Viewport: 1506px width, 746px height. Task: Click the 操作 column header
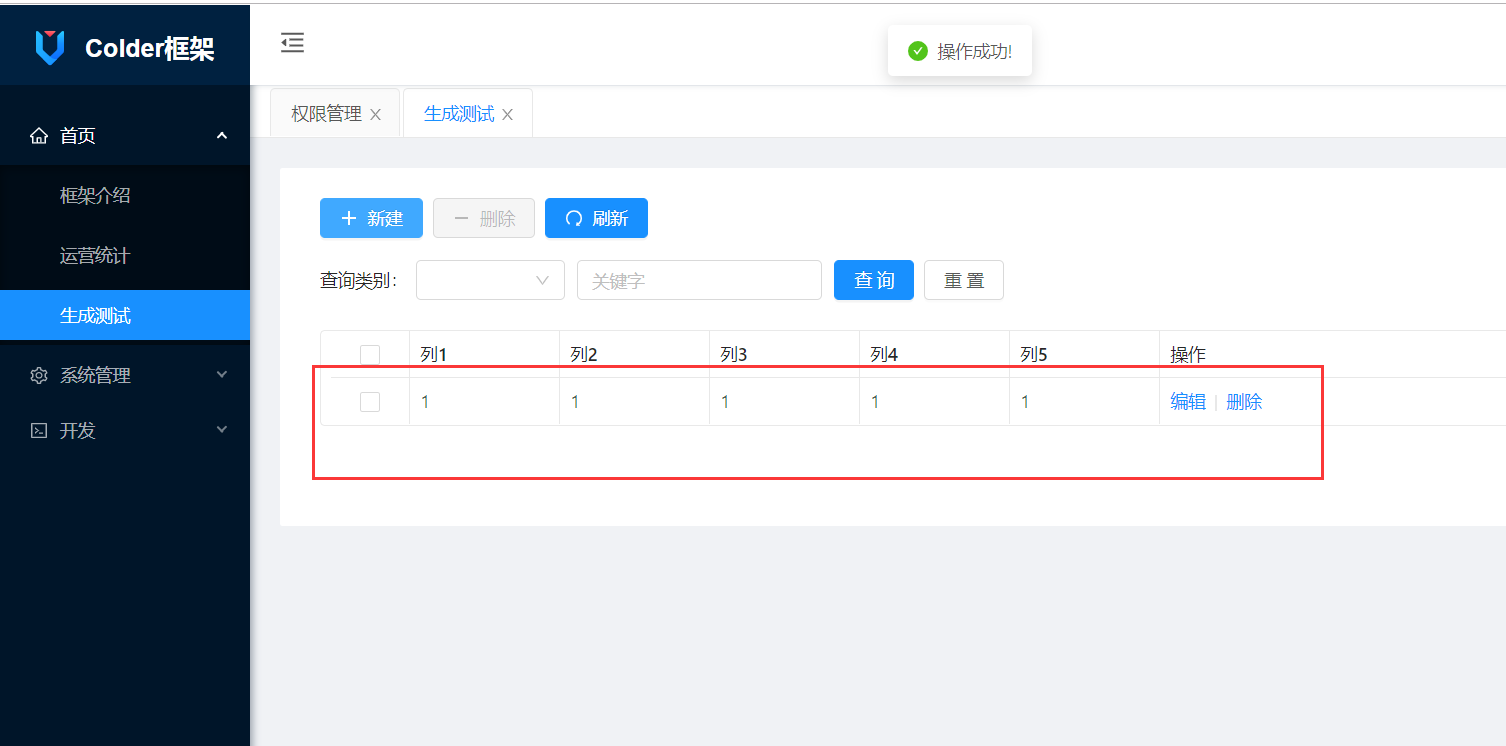pyautogui.click(x=1333, y=354)
